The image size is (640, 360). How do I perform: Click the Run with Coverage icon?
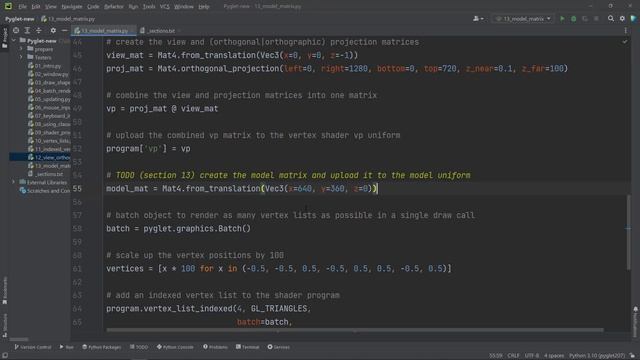(x=585, y=19)
